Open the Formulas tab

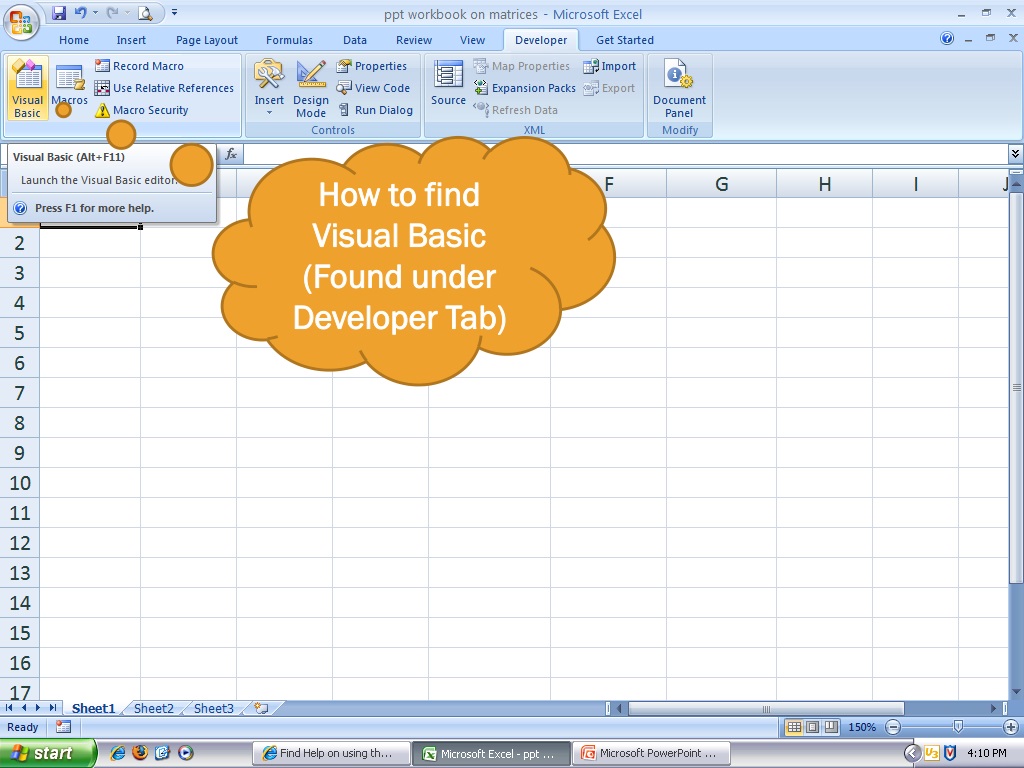(289, 40)
